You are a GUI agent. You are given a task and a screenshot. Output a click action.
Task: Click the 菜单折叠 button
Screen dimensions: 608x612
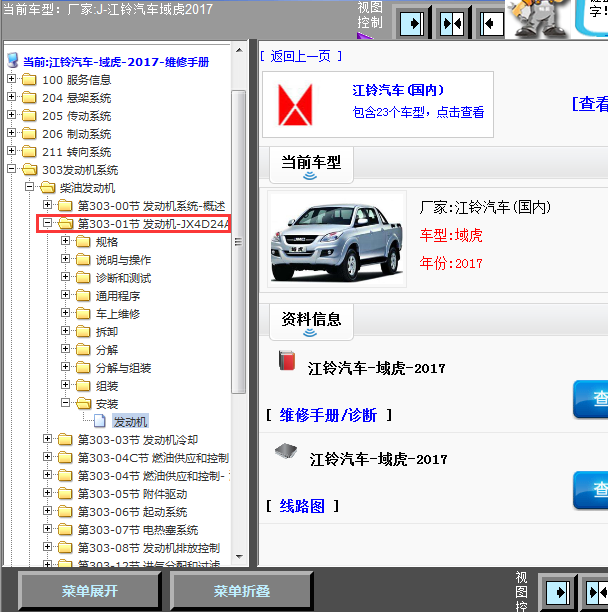point(242,591)
